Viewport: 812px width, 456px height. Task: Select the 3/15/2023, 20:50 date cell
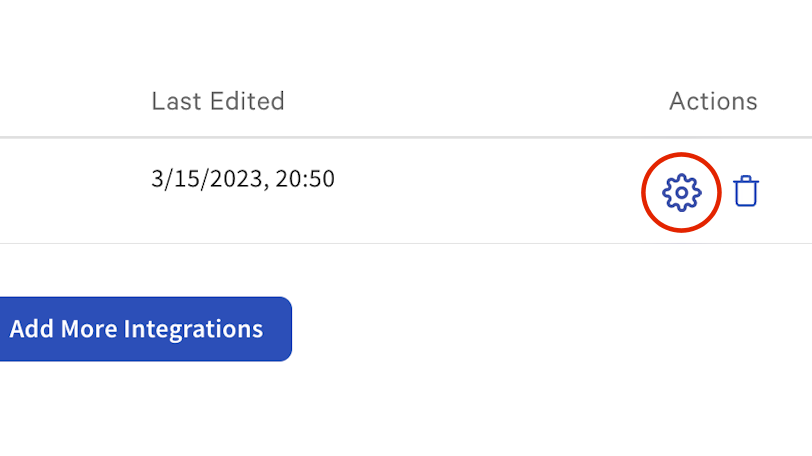pyautogui.click(x=243, y=179)
